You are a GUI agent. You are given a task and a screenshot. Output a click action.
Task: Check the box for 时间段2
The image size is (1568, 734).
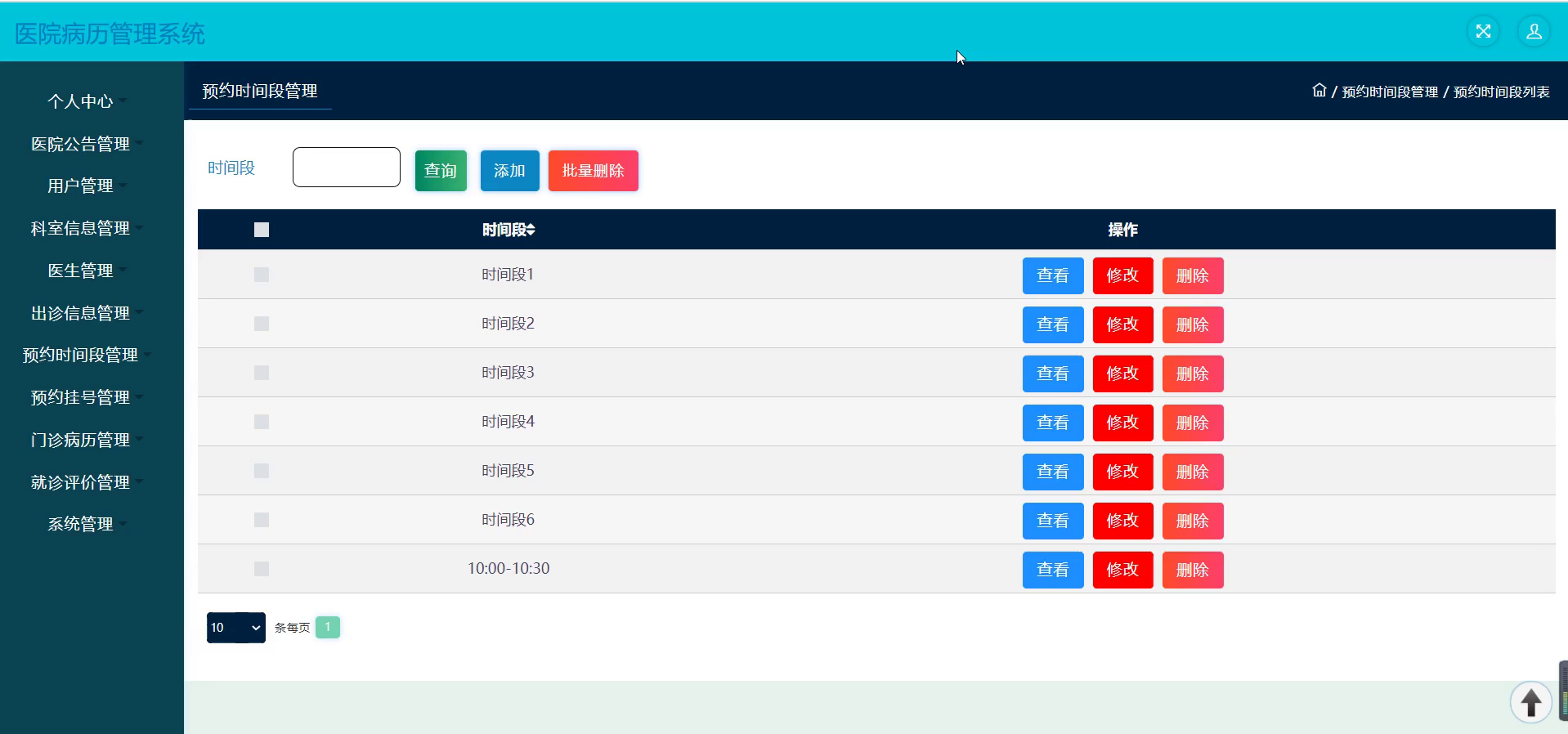[x=262, y=324]
